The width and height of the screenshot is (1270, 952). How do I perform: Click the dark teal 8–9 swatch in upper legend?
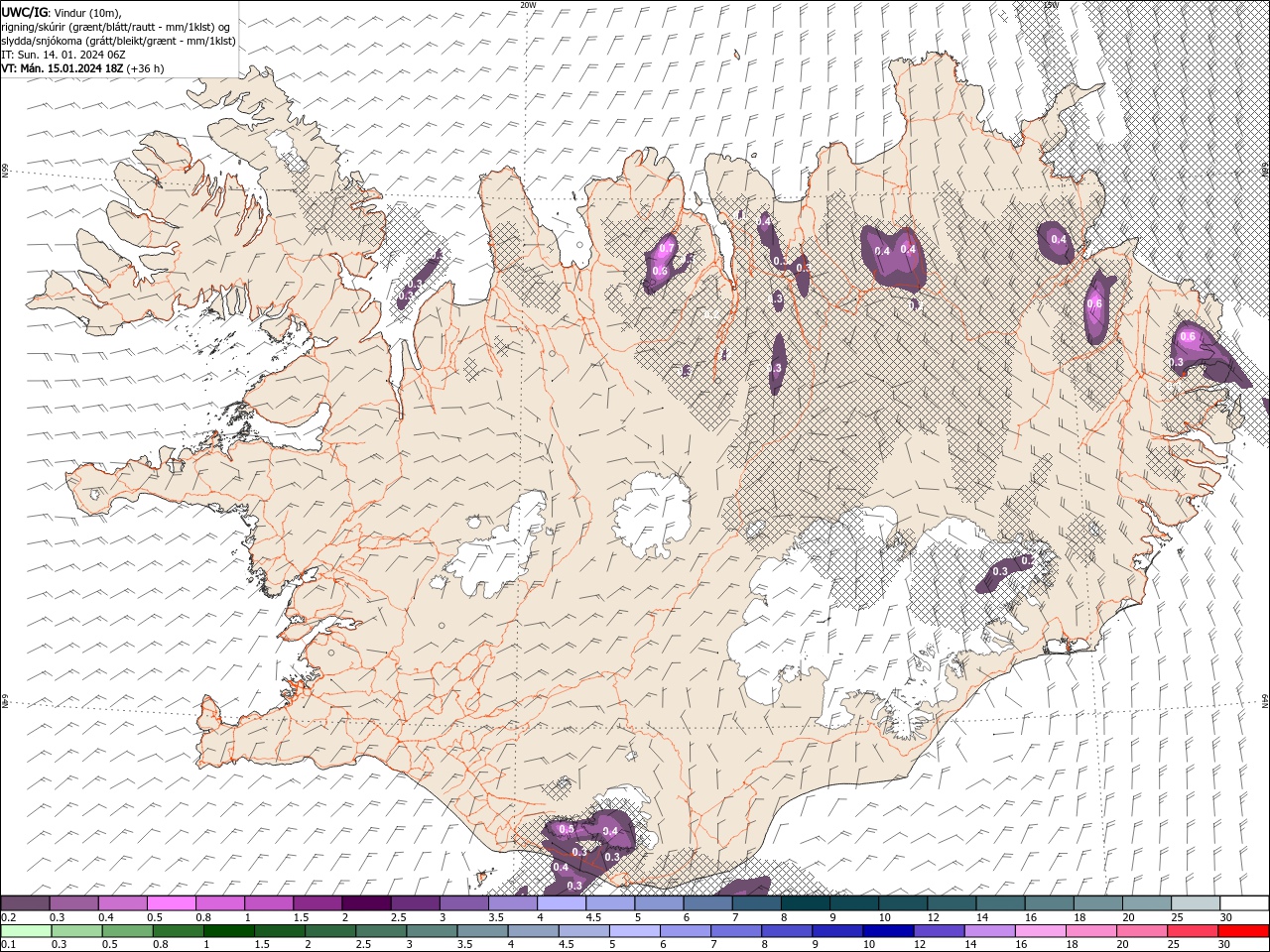point(805,903)
